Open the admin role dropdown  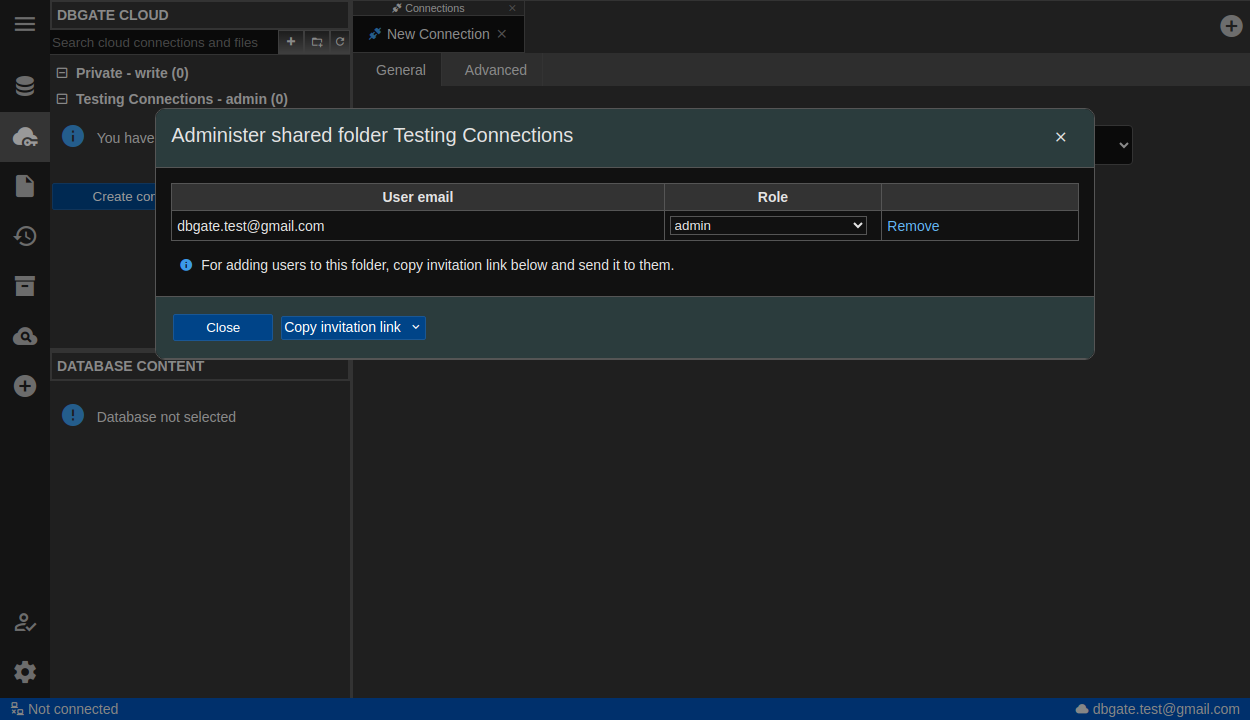click(x=767, y=226)
